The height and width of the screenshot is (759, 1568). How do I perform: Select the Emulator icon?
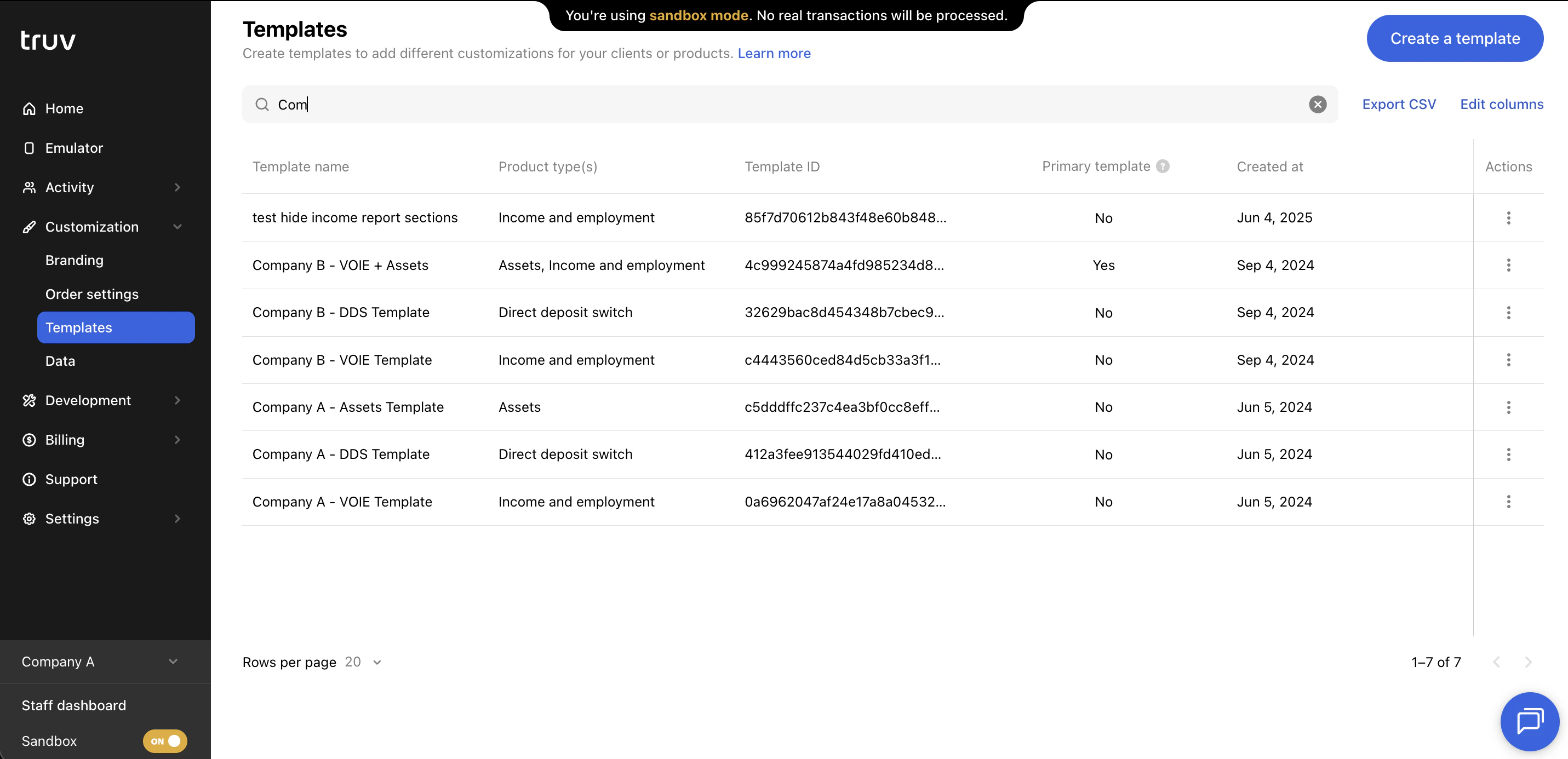pos(29,147)
